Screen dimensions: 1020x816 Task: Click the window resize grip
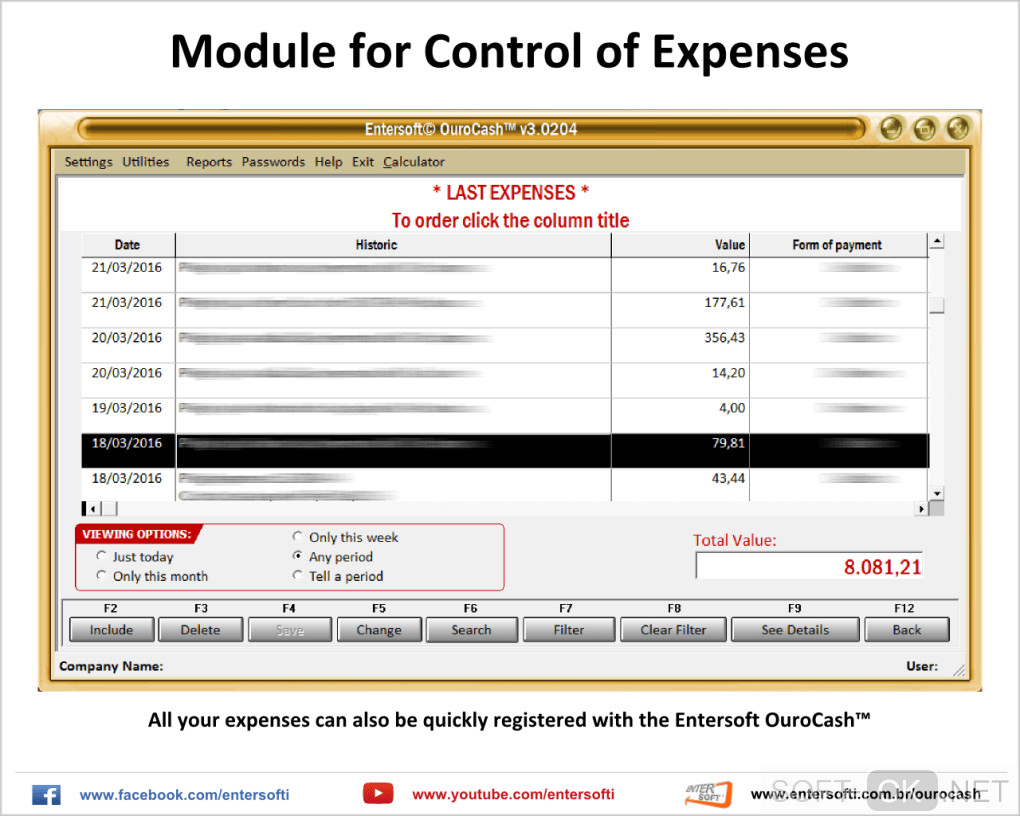(x=960, y=670)
